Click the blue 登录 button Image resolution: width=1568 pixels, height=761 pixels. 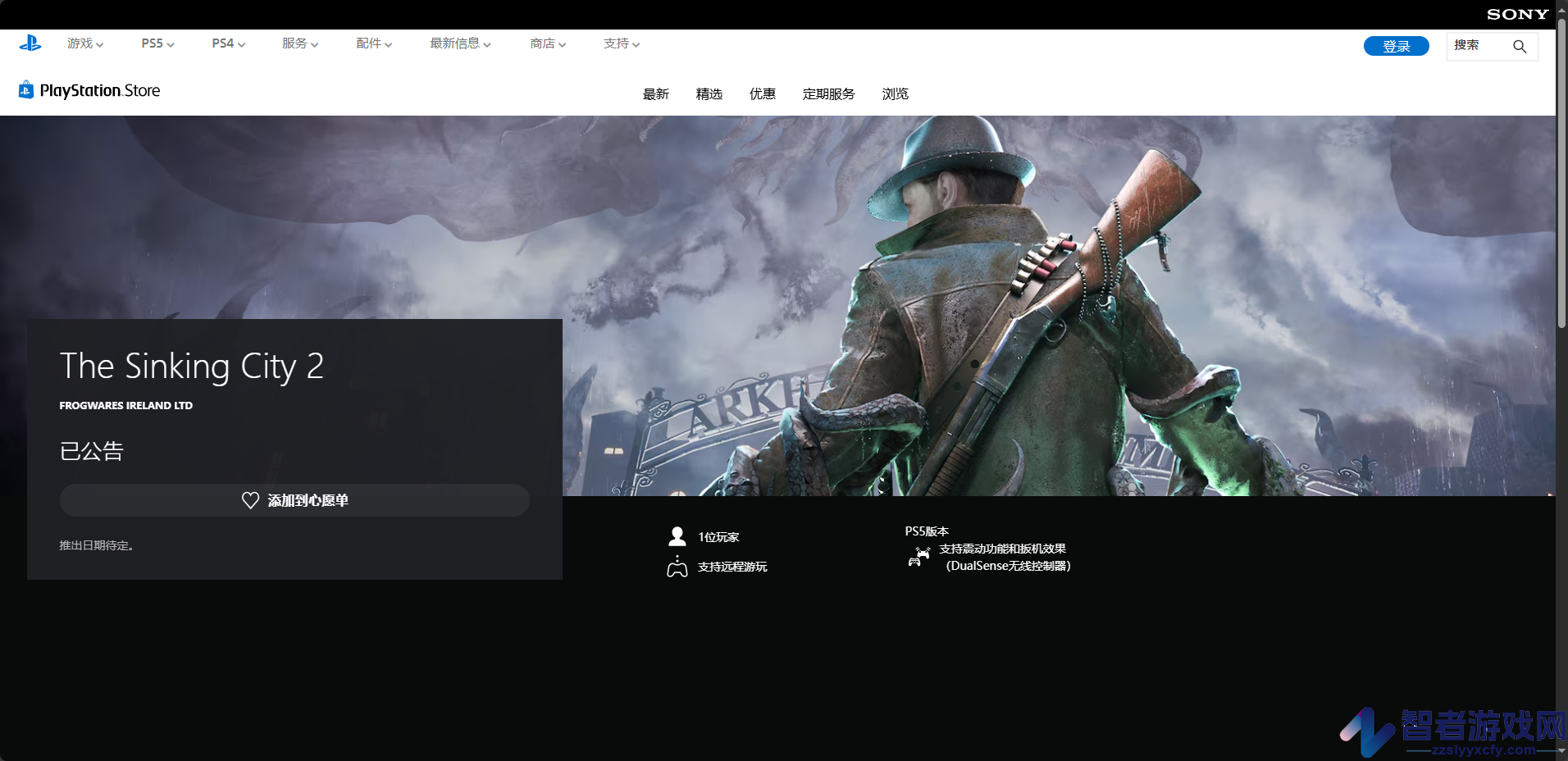click(1397, 46)
